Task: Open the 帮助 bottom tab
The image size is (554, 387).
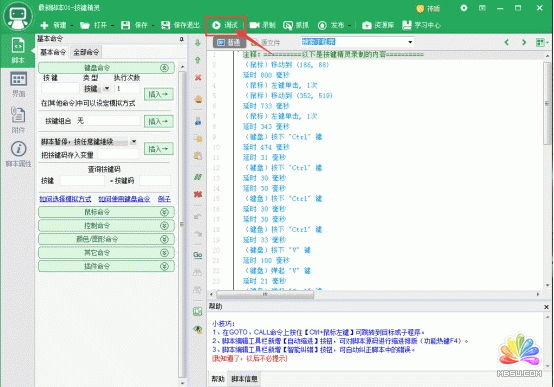Action: pyautogui.click(x=218, y=379)
